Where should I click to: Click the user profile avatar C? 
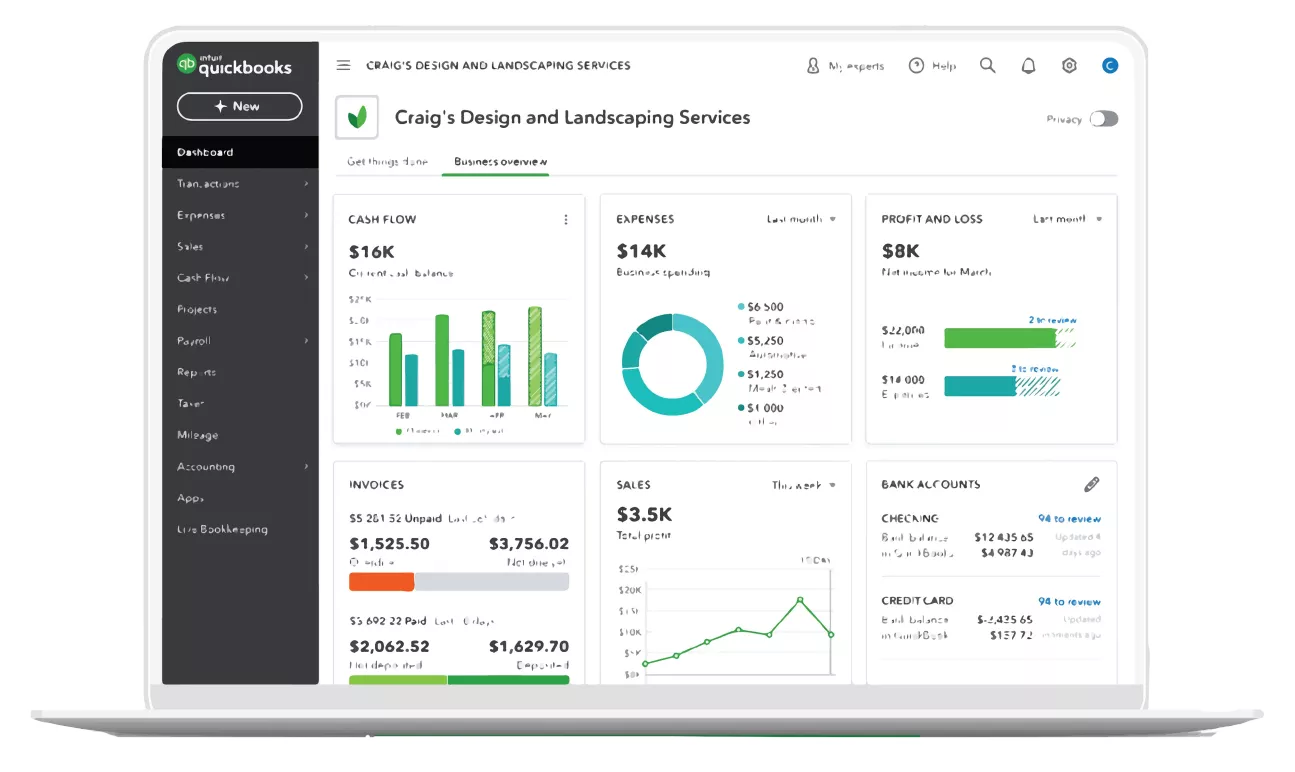[x=1109, y=66]
